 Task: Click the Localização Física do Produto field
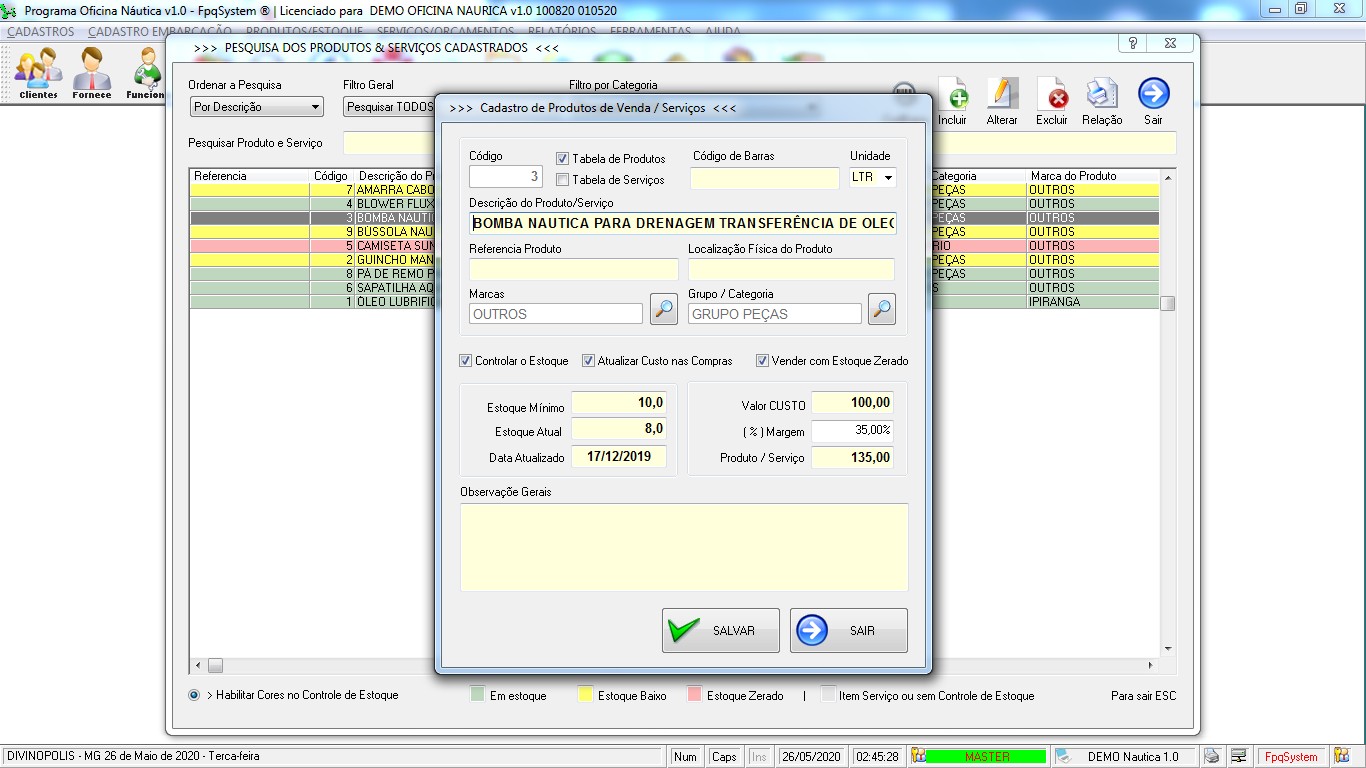(x=791, y=269)
